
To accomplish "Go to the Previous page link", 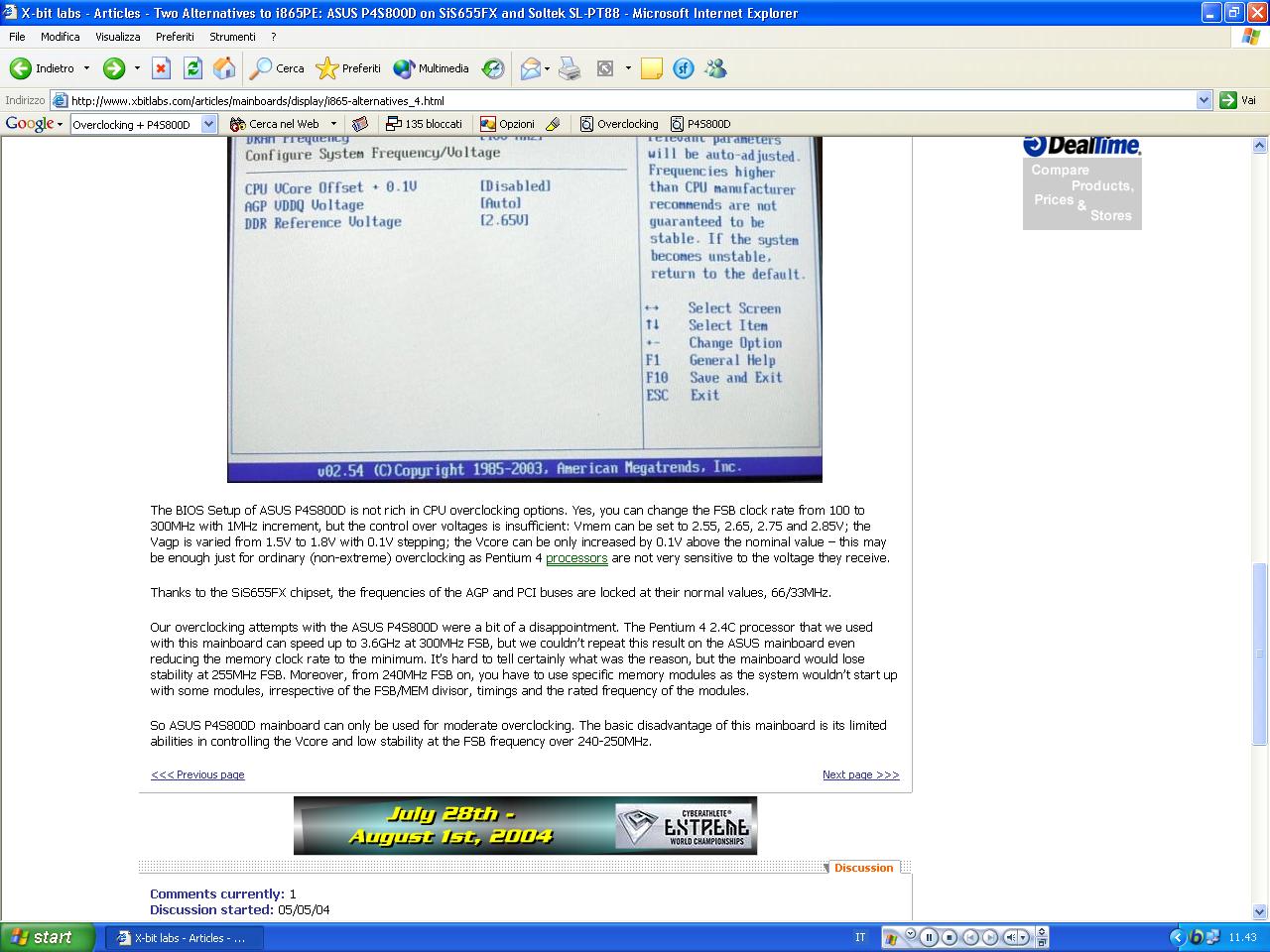I will click(x=197, y=774).
